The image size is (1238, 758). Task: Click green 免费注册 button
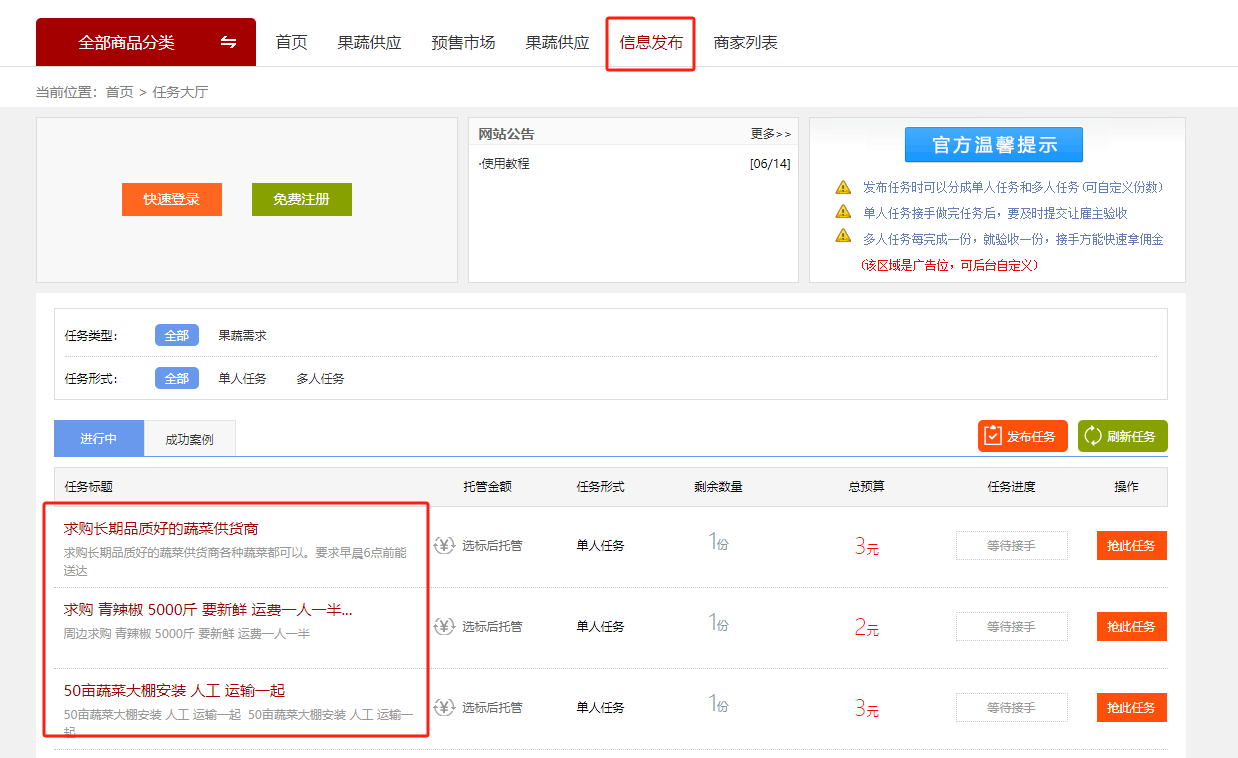(302, 199)
